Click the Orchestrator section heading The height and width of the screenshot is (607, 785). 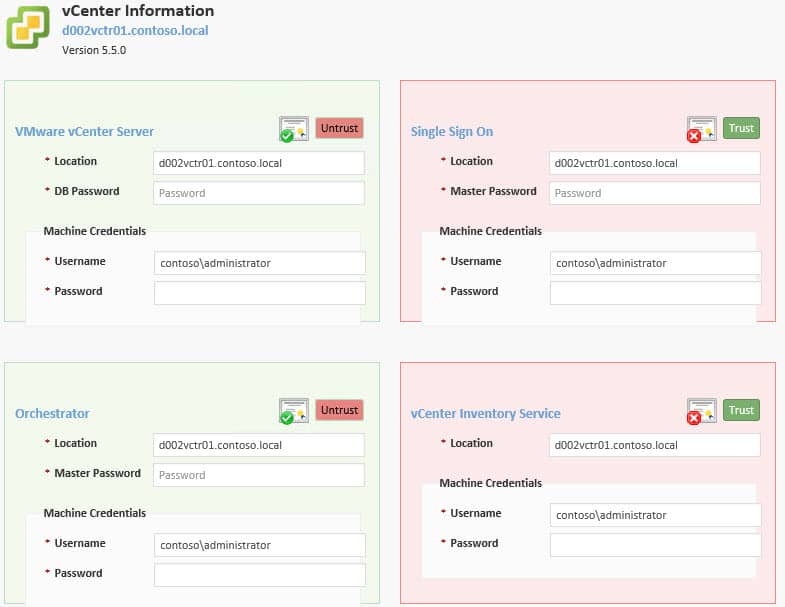tap(52, 414)
